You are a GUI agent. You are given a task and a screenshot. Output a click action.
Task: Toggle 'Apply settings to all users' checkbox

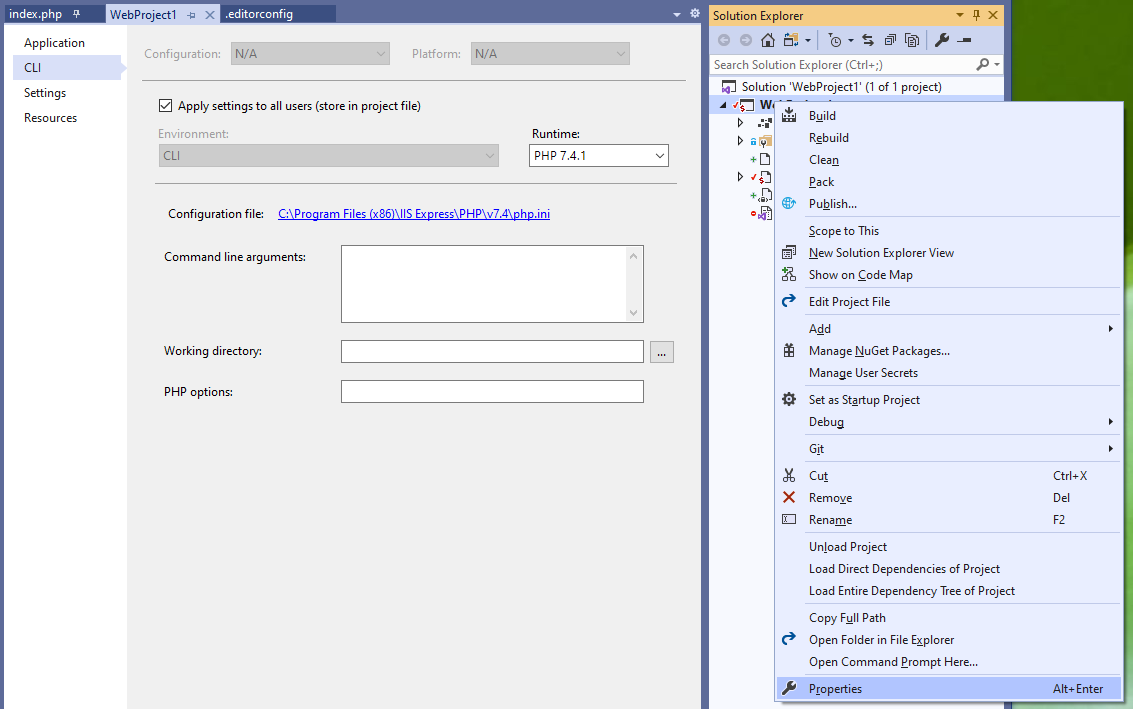166,106
